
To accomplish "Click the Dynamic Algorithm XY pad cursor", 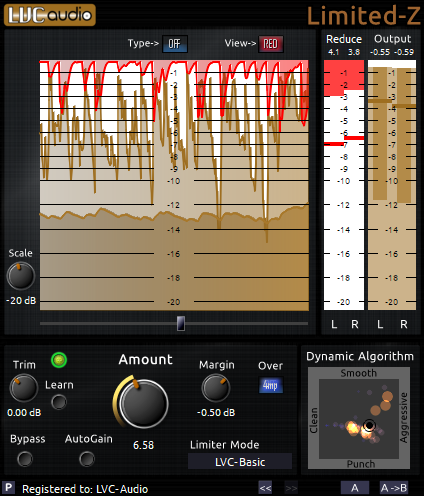I will (x=369, y=426).
